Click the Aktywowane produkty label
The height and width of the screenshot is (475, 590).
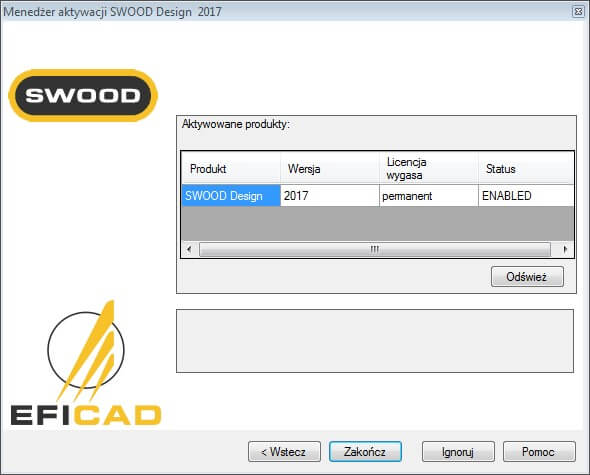pyautogui.click(x=236, y=124)
